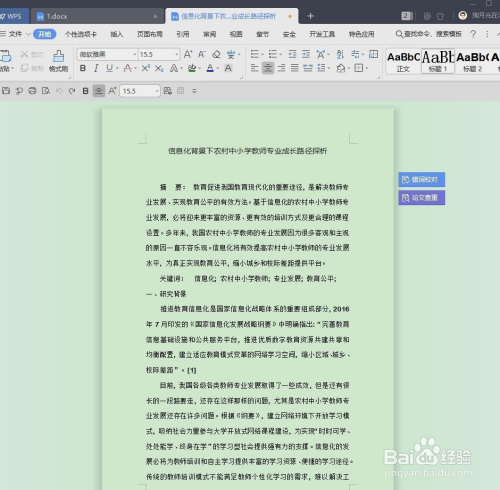Apply the 标题 1 style

click(438, 61)
